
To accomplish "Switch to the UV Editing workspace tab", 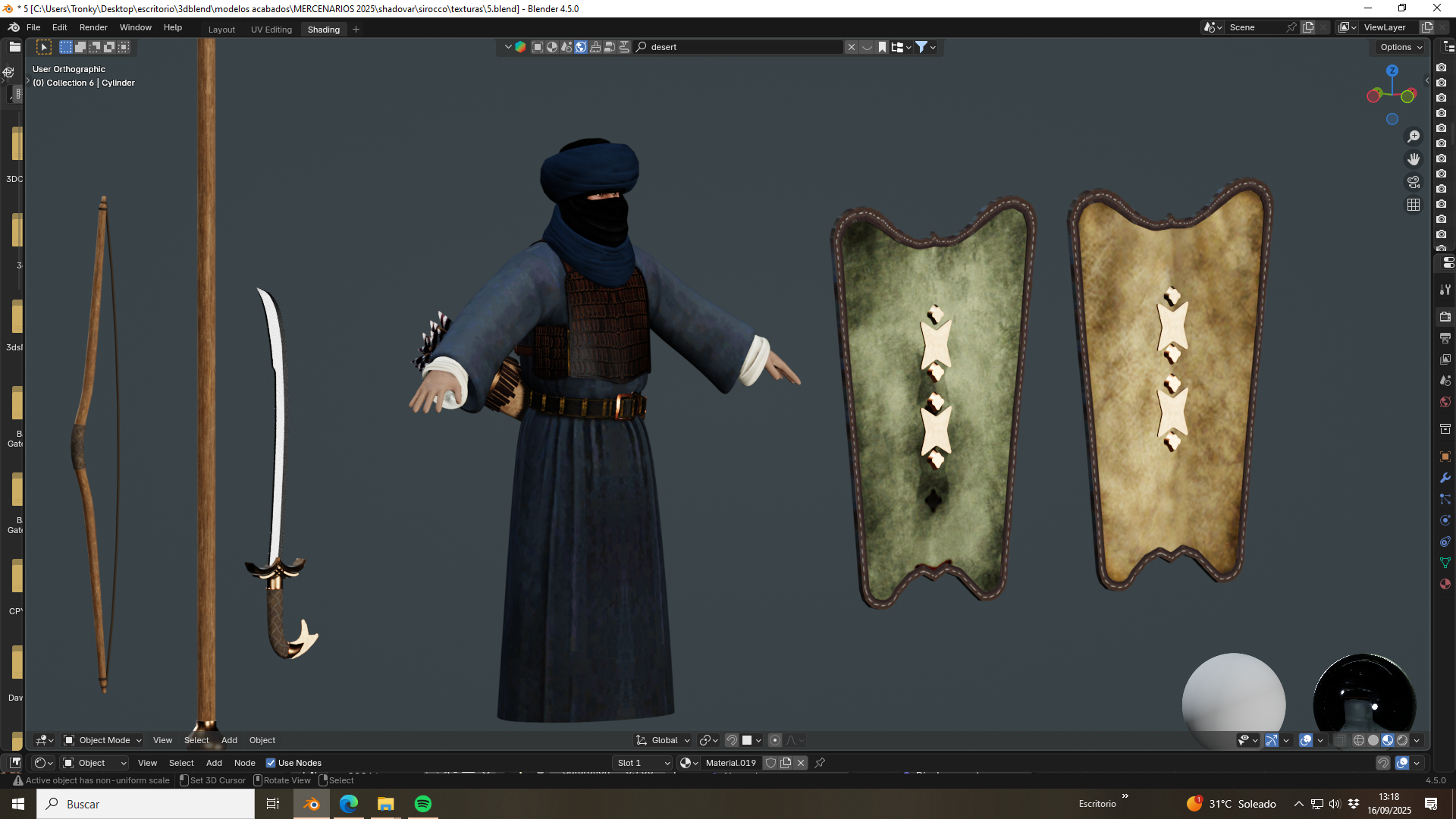I will [271, 30].
